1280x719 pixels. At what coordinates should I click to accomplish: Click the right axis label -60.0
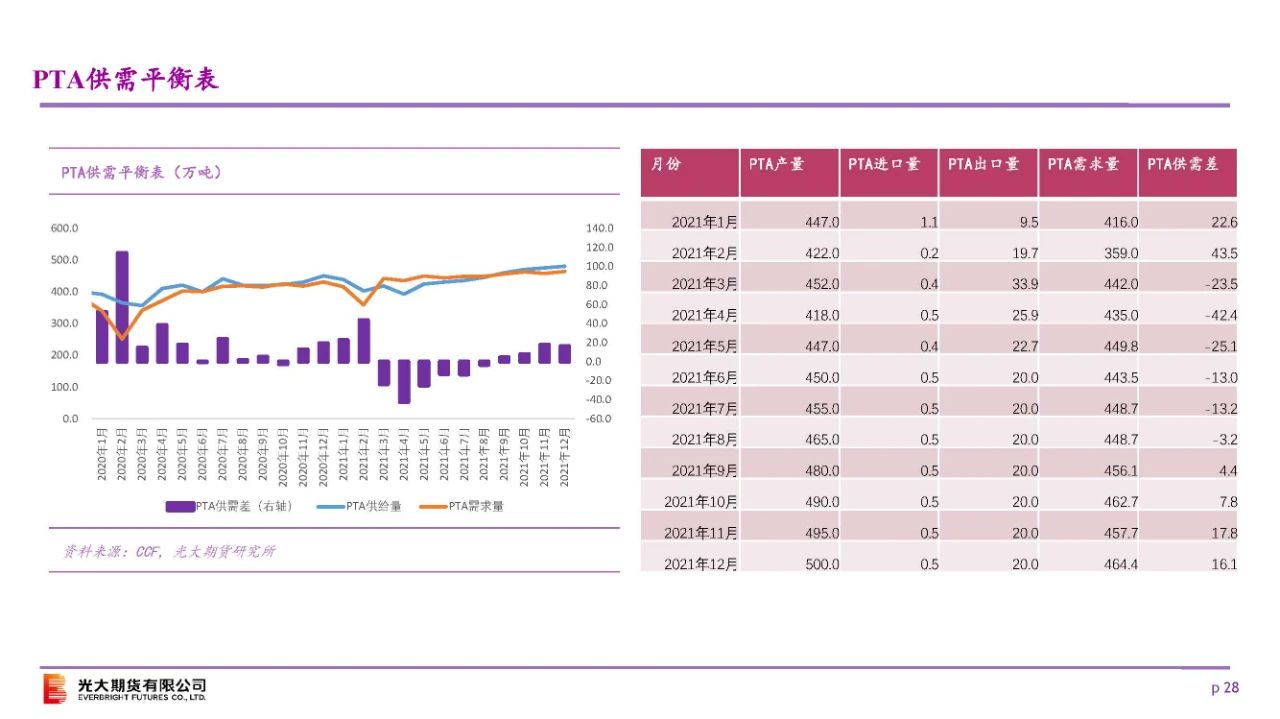click(599, 418)
